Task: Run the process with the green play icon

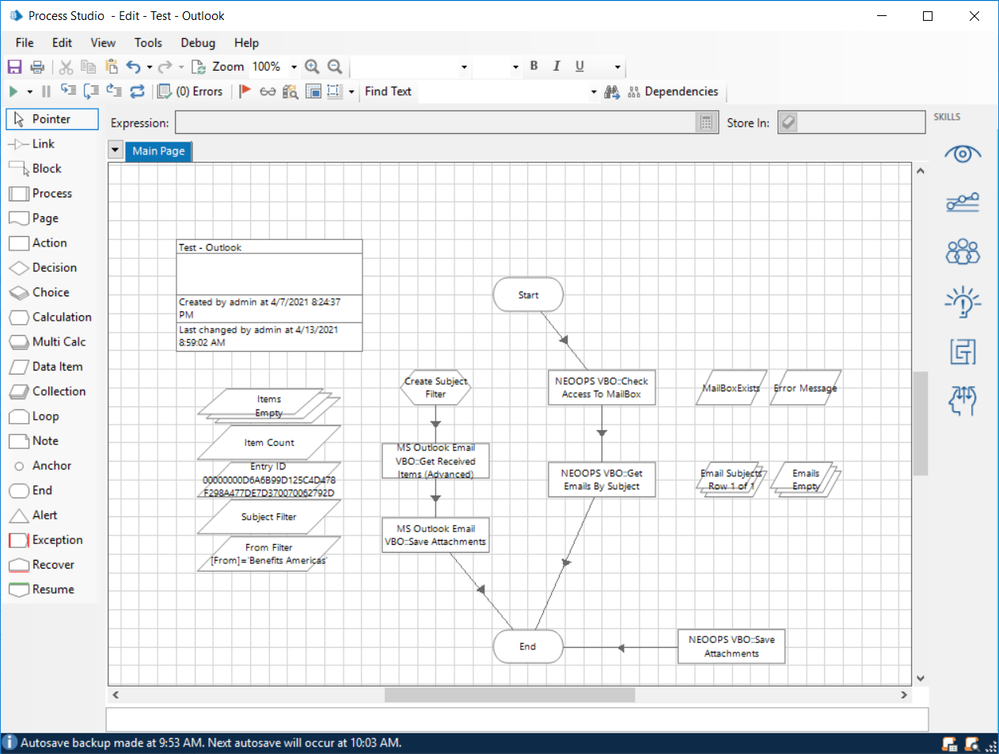Action: [14, 92]
